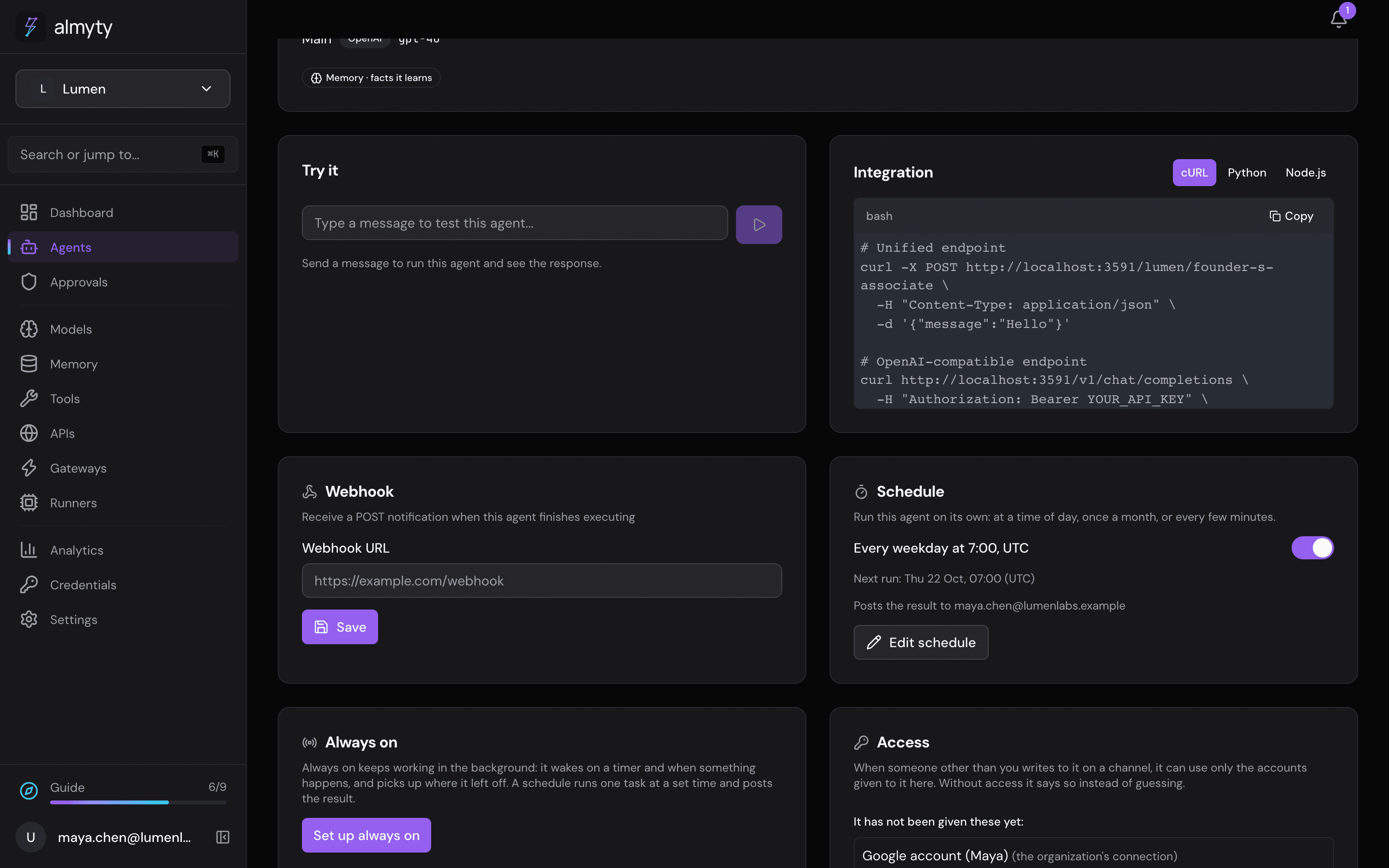Disable the weekday schedule toggle
Image resolution: width=1389 pixels, height=868 pixels.
pos(1312,548)
